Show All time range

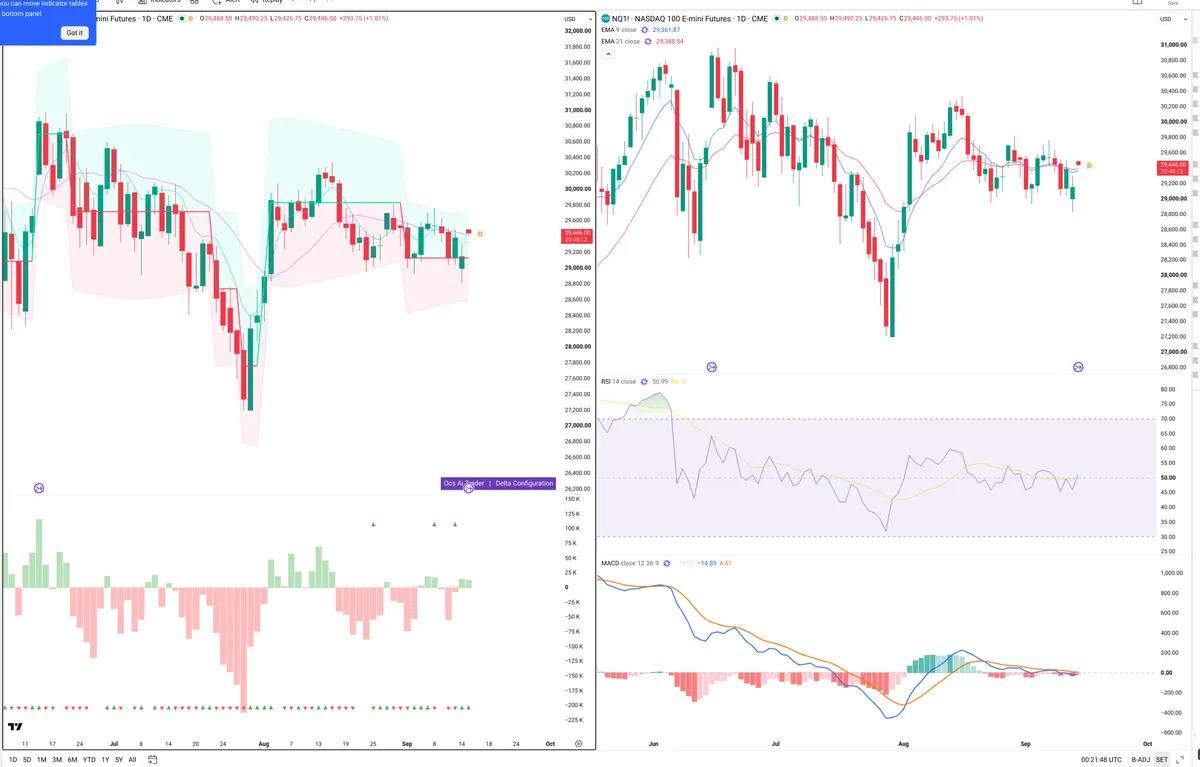tap(132, 760)
